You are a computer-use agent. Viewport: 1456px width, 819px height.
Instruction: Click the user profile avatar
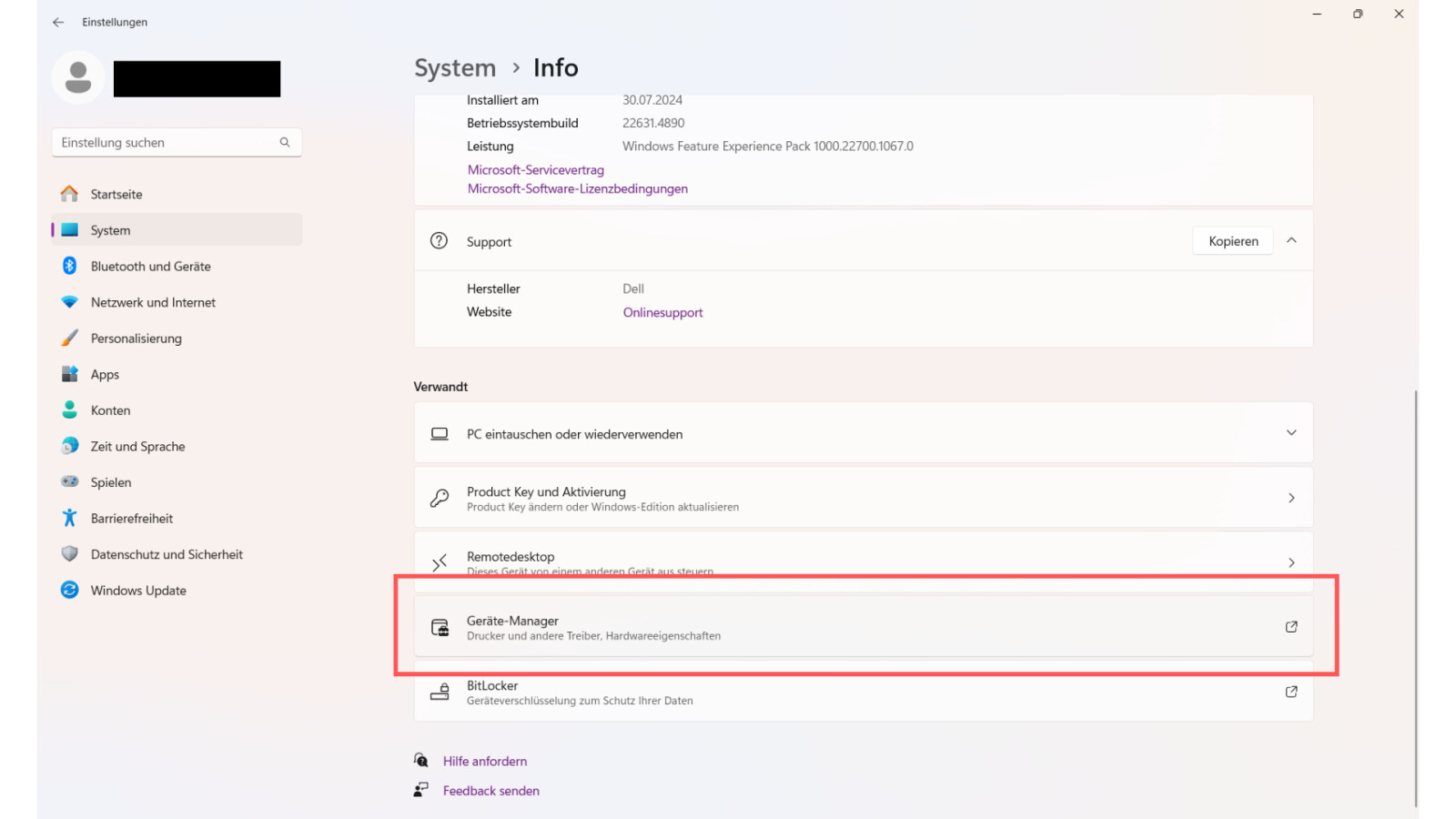[78, 78]
